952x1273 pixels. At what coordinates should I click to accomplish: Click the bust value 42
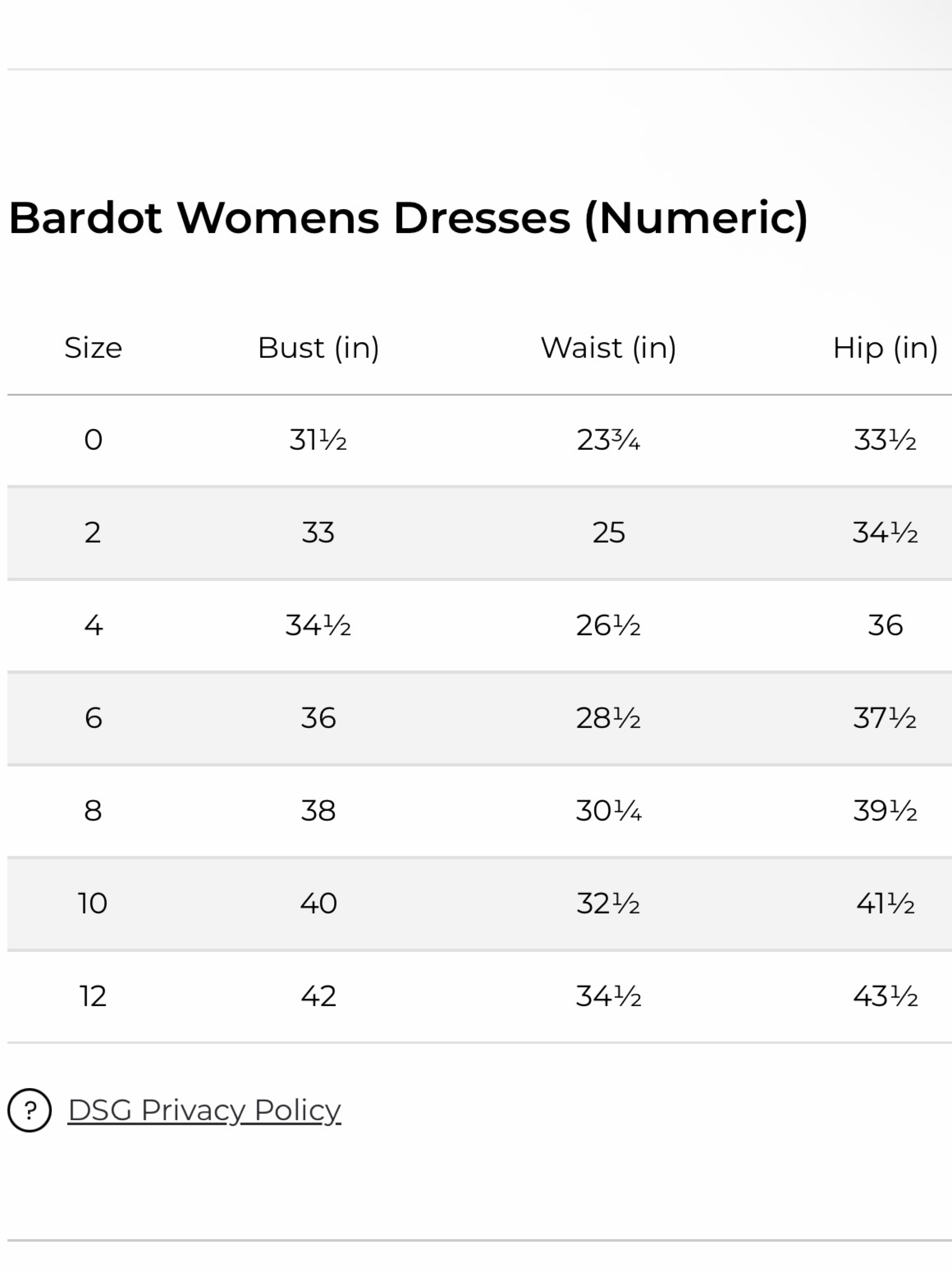coord(318,996)
